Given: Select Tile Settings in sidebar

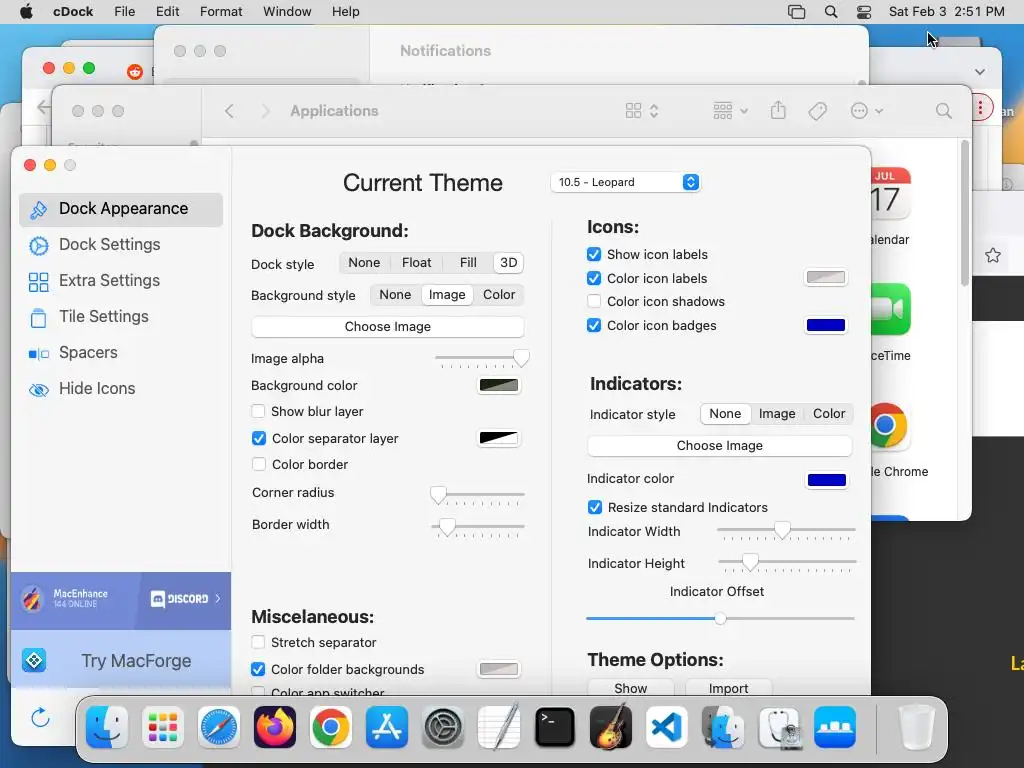Looking at the screenshot, I should tap(121, 316).
